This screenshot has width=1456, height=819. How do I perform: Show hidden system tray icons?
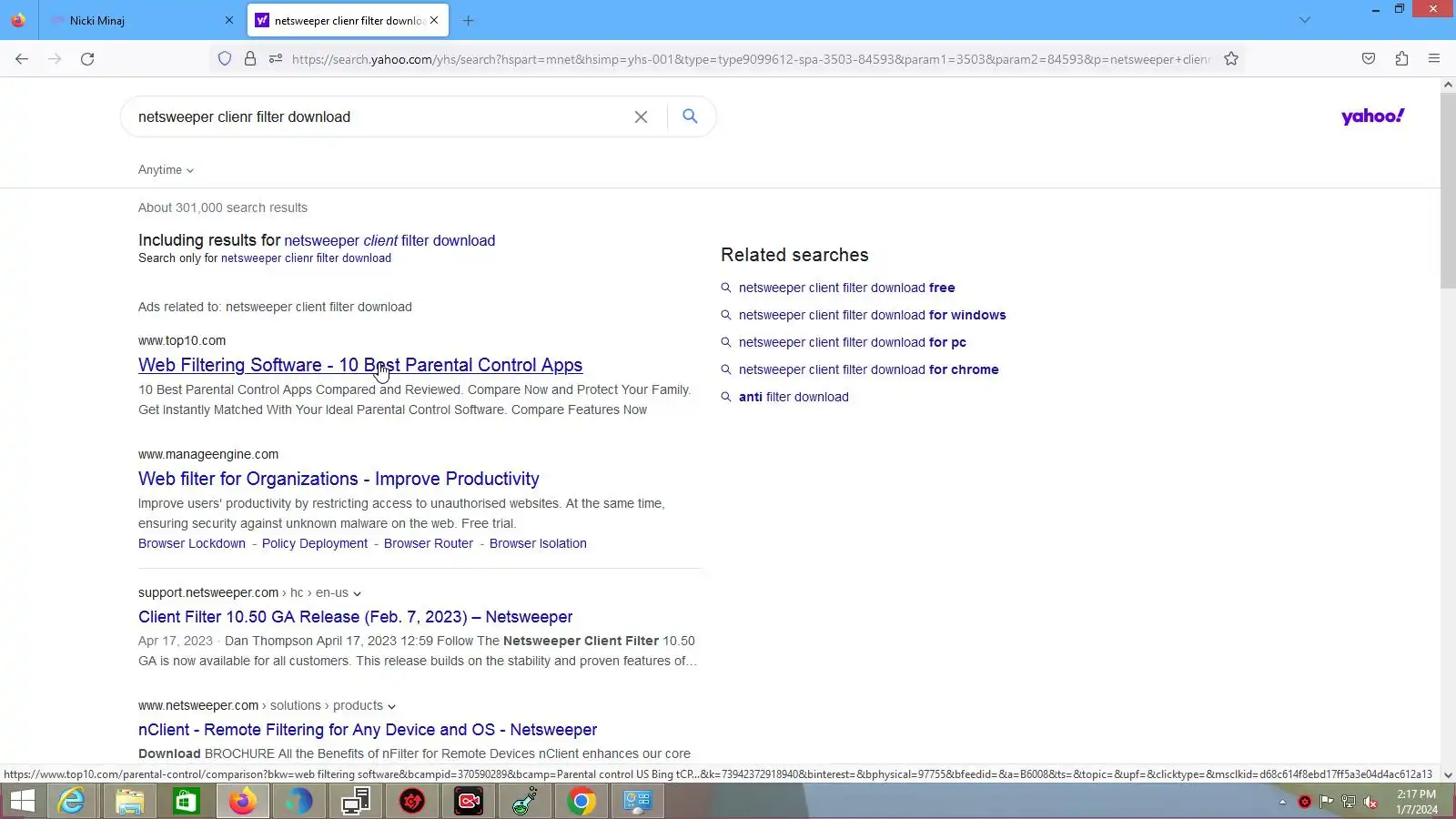point(1282,802)
